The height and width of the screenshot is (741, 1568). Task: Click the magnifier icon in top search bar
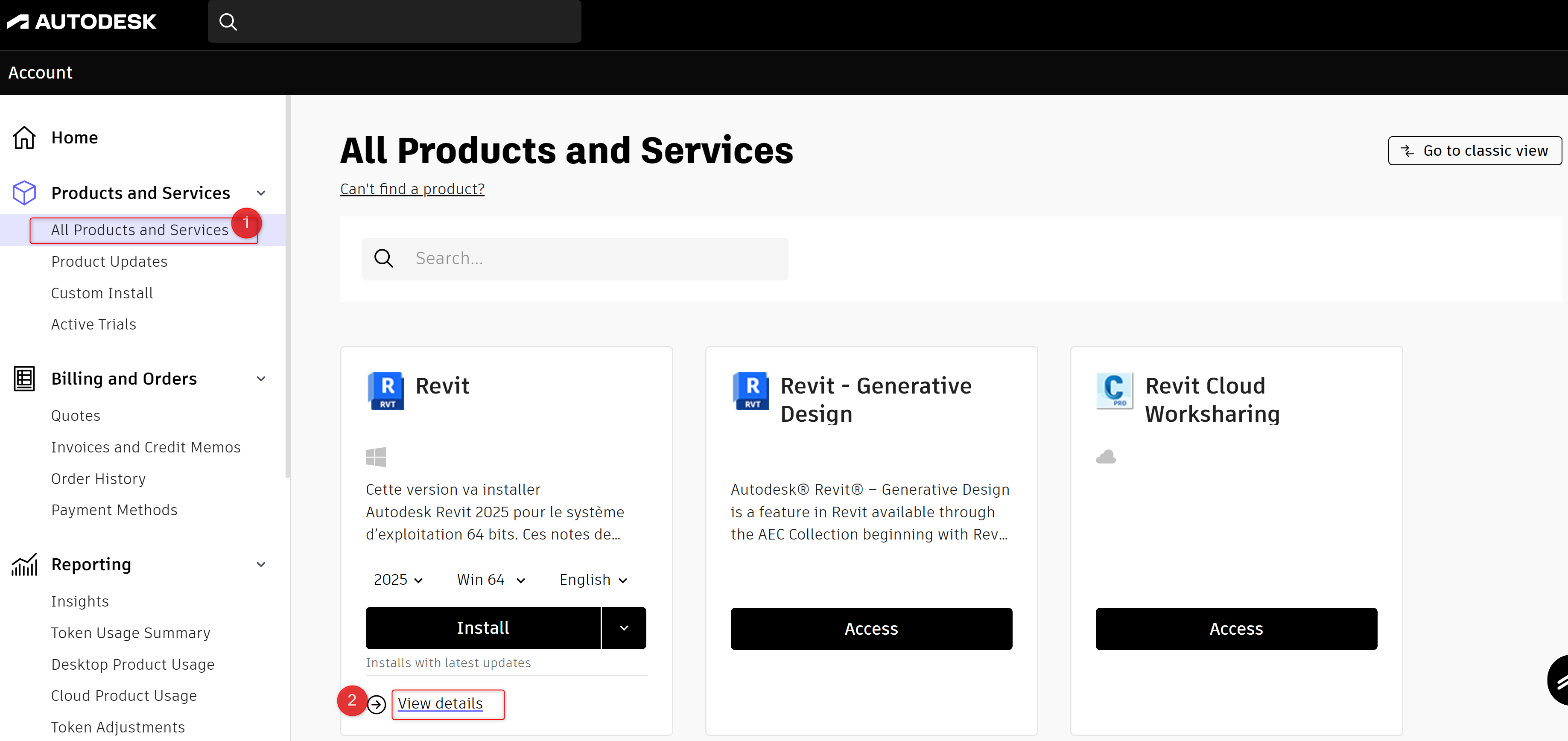[228, 22]
